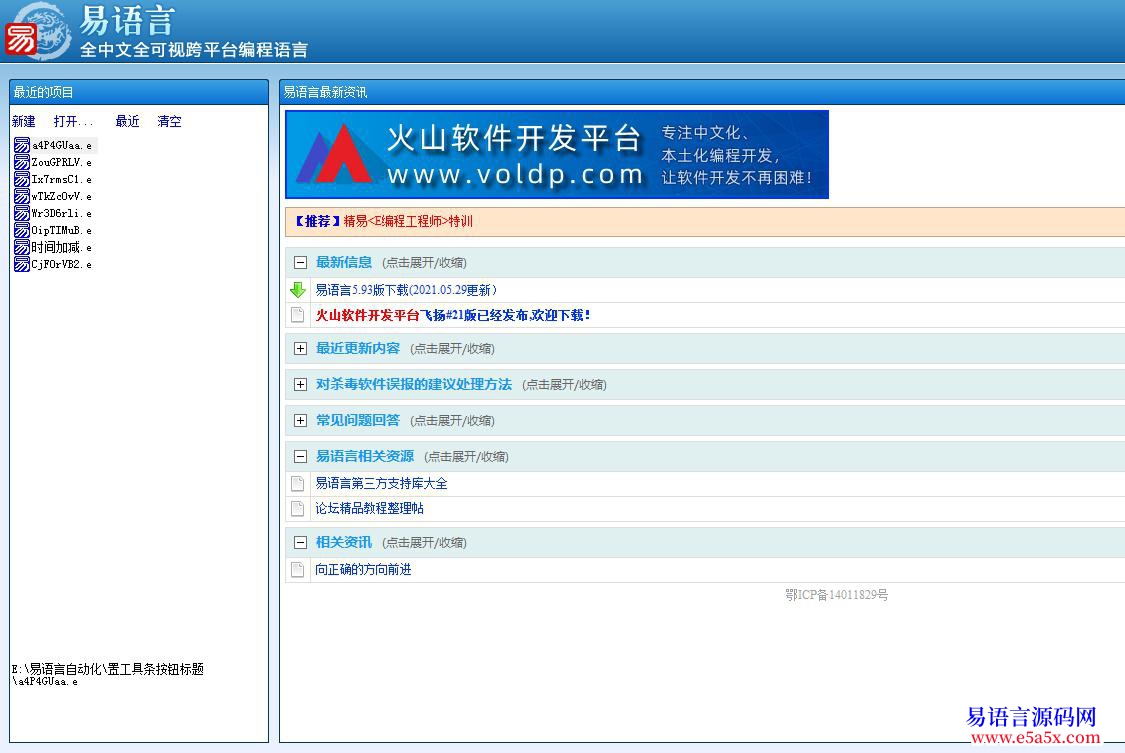1125x753 pixels.
Task: Click 清空 to clear recent projects
Action: click(x=169, y=122)
